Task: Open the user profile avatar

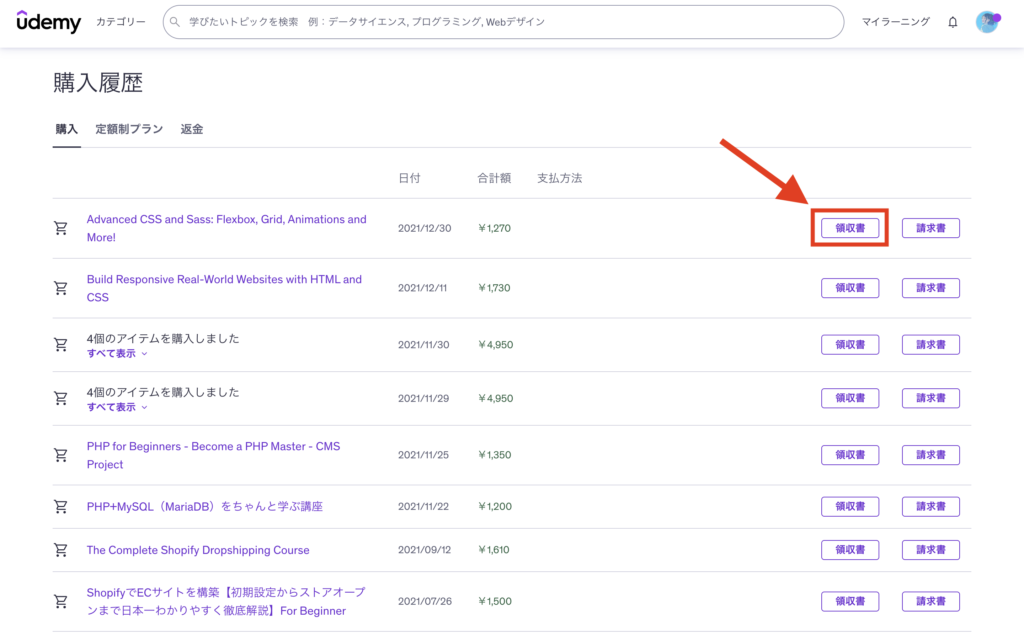Action: tap(987, 22)
